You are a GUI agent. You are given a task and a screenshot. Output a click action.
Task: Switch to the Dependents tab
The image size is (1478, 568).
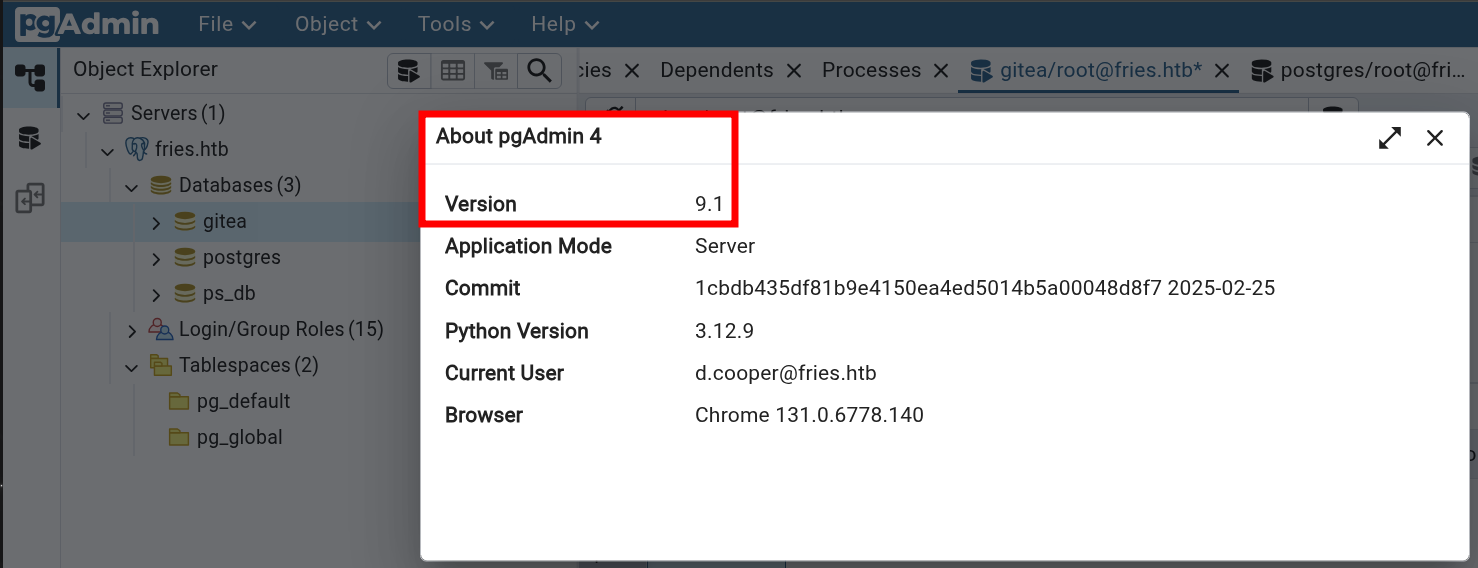717,70
